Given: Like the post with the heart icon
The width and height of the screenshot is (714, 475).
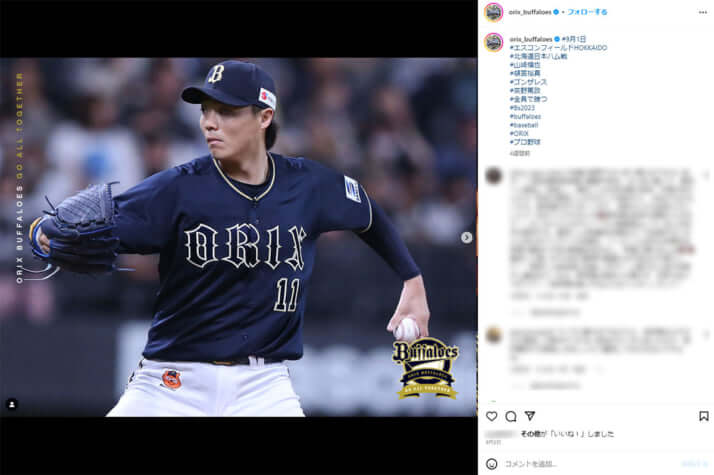Looking at the screenshot, I should (492, 416).
